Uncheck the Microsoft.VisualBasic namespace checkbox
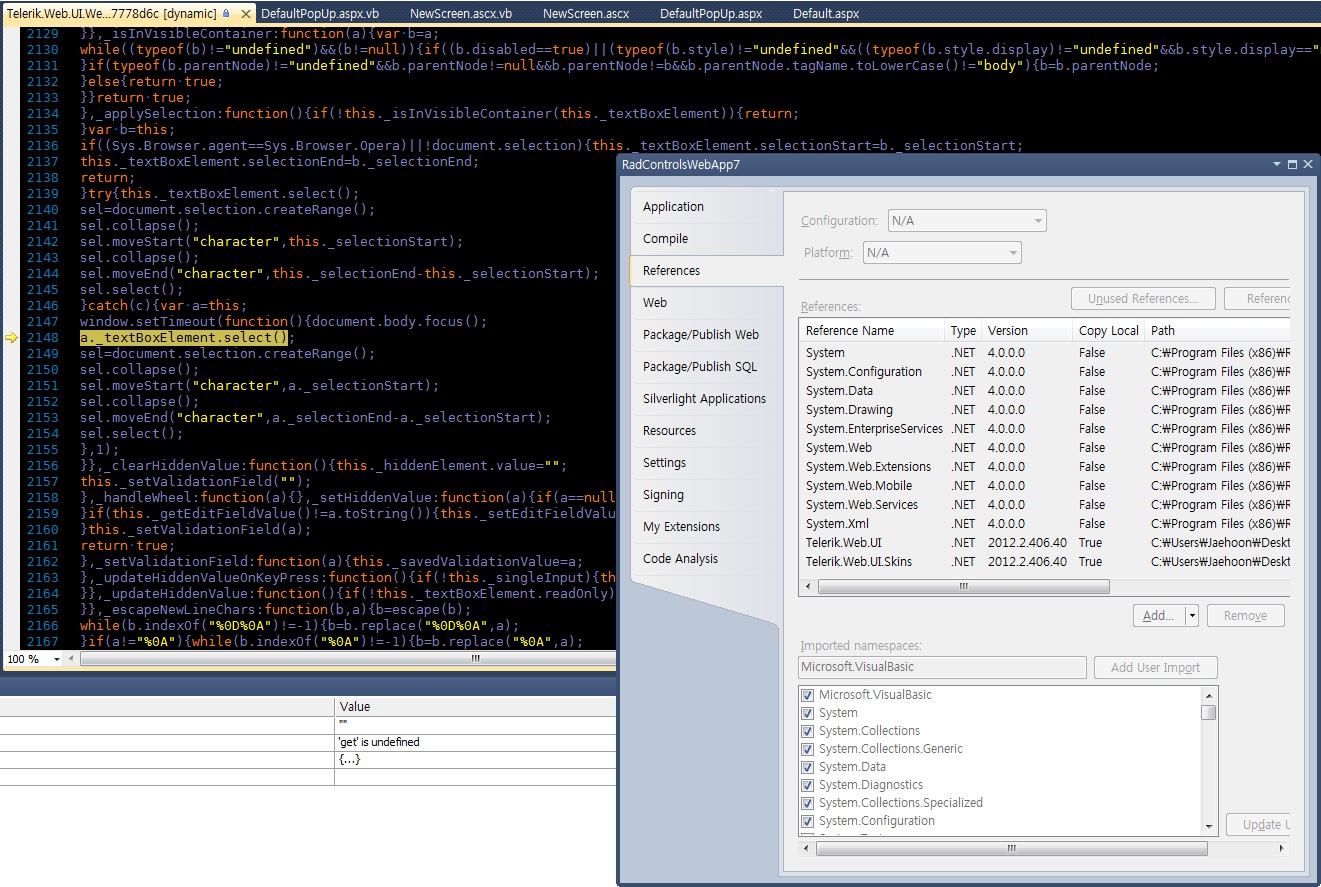The height and width of the screenshot is (887, 1321). click(808, 695)
